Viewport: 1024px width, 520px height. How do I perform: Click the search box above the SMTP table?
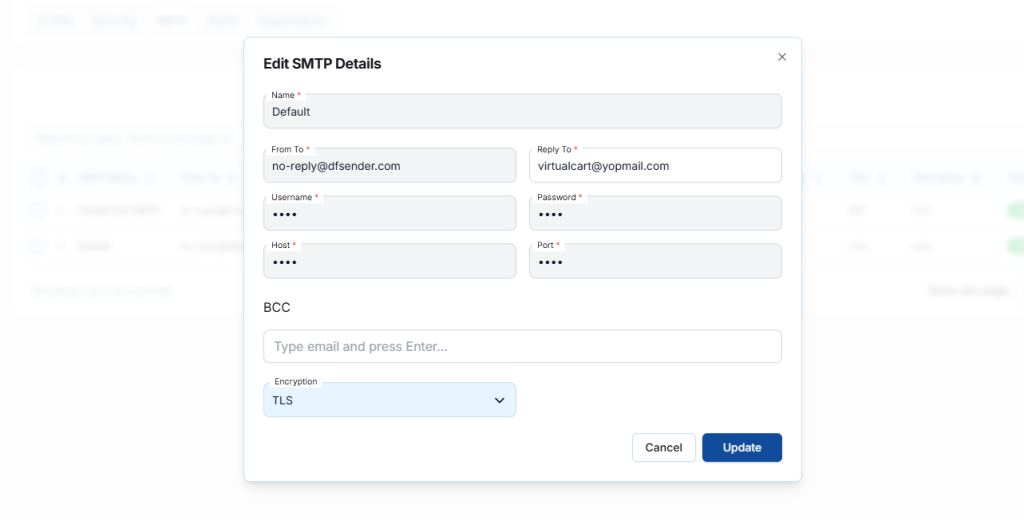pos(132,138)
